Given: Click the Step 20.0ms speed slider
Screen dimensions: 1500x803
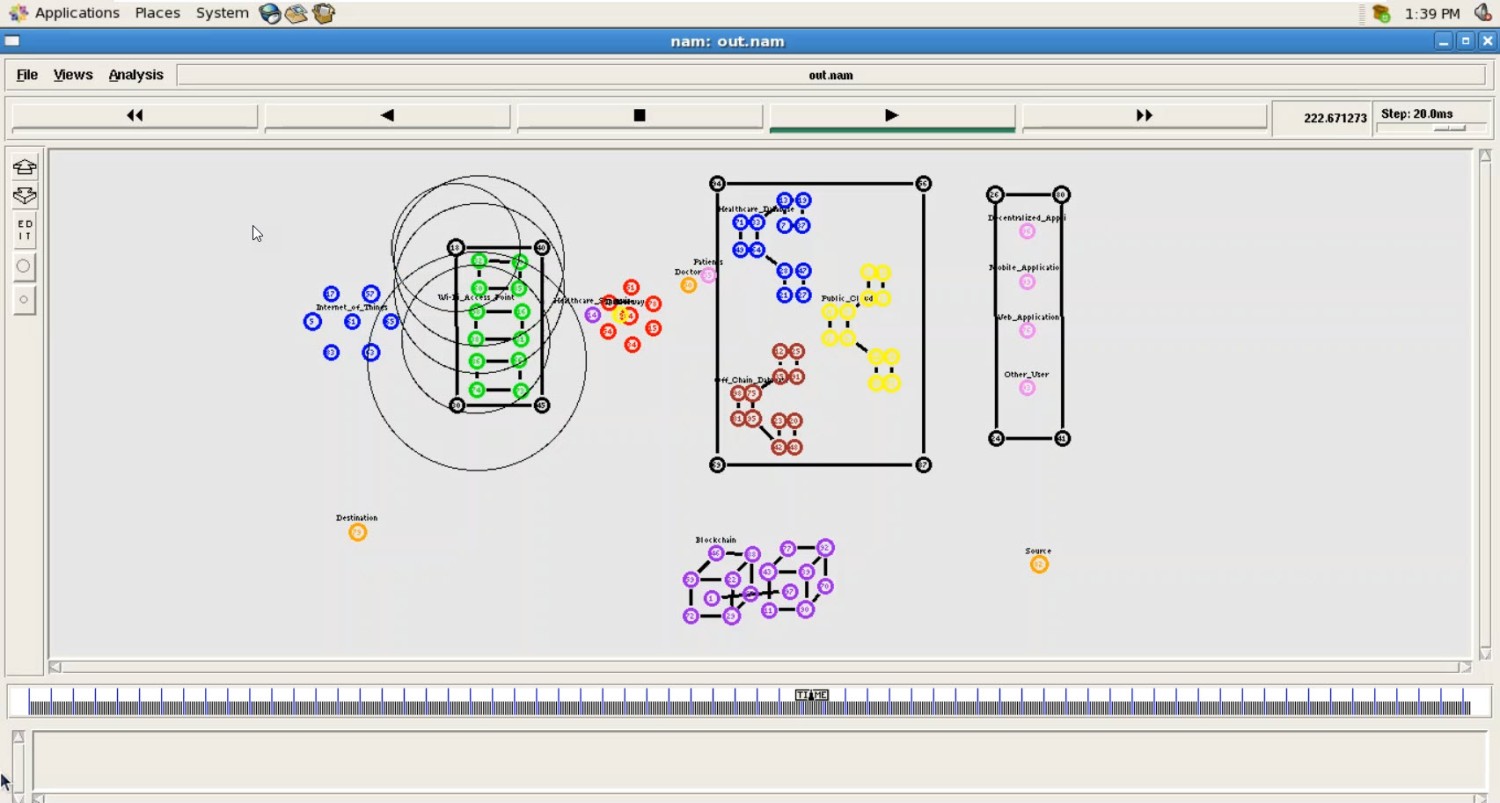Looking at the screenshot, I should [x=1448, y=128].
